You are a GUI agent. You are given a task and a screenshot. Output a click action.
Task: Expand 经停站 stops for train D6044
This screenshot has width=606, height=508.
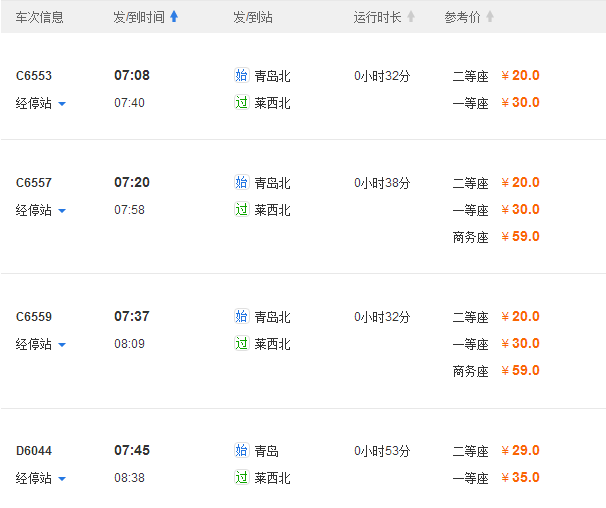[x=62, y=479]
